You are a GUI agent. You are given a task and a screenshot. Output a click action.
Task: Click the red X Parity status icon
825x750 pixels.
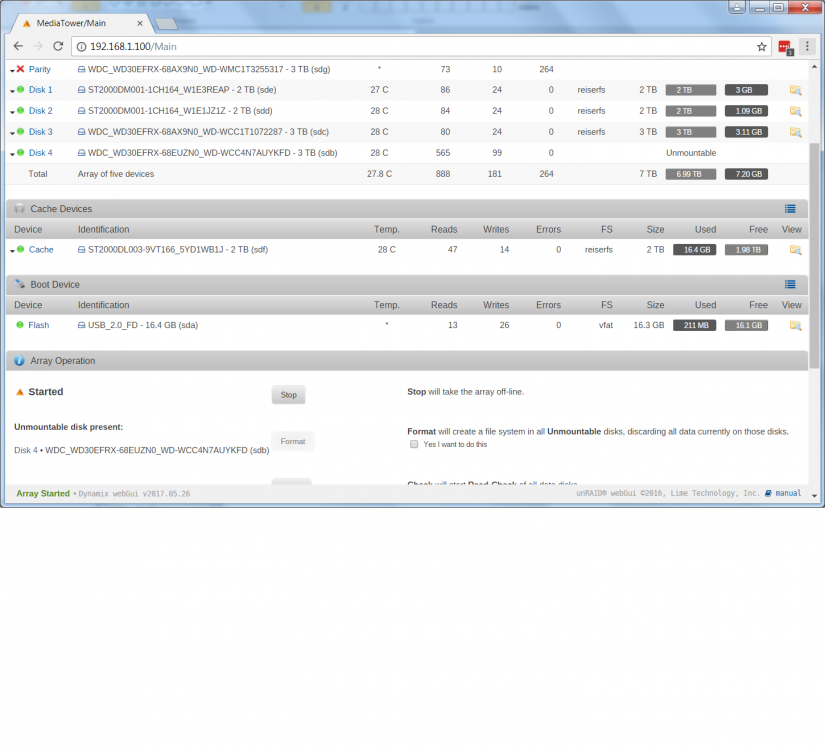click(x=21, y=69)
